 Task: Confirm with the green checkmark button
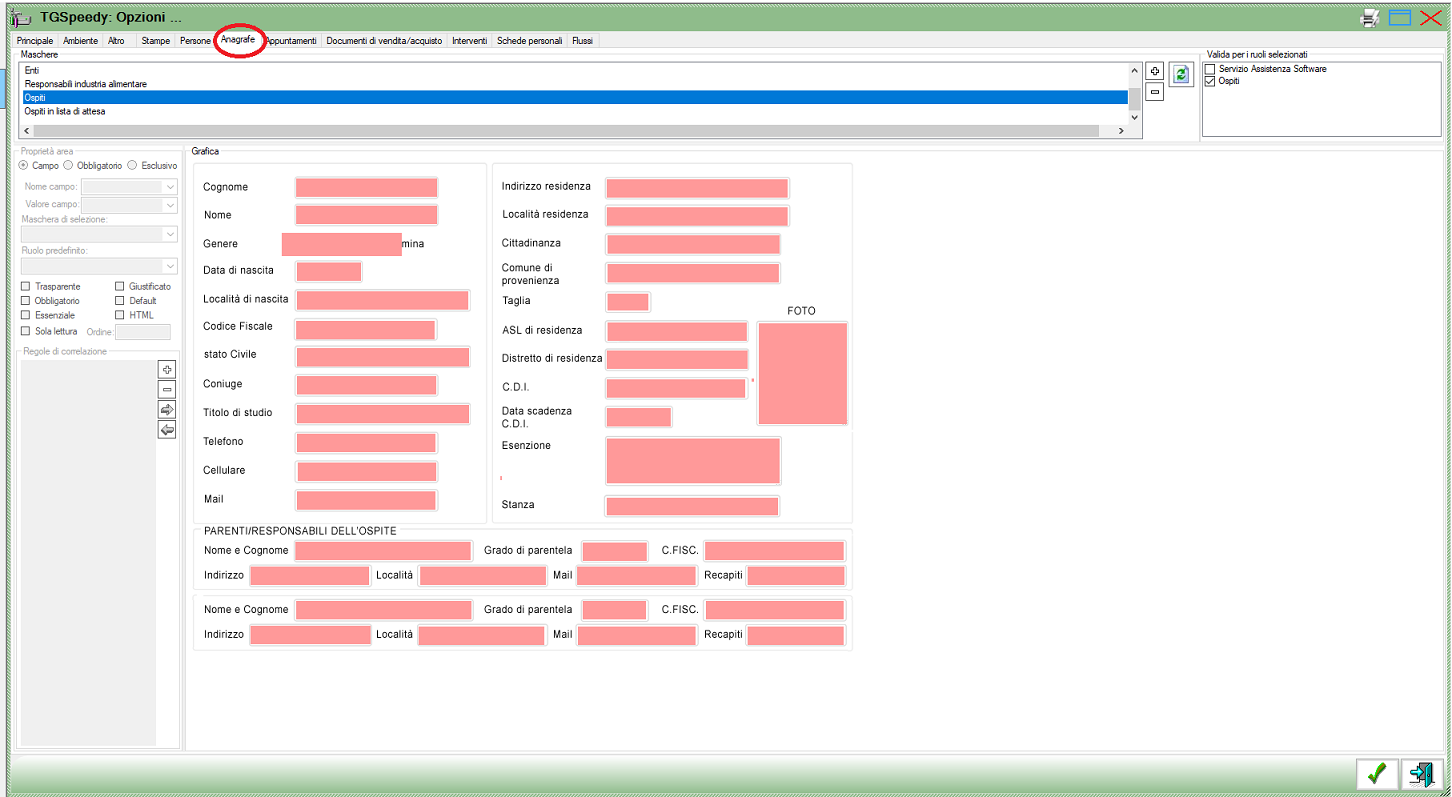click(x=1377, y=773)
